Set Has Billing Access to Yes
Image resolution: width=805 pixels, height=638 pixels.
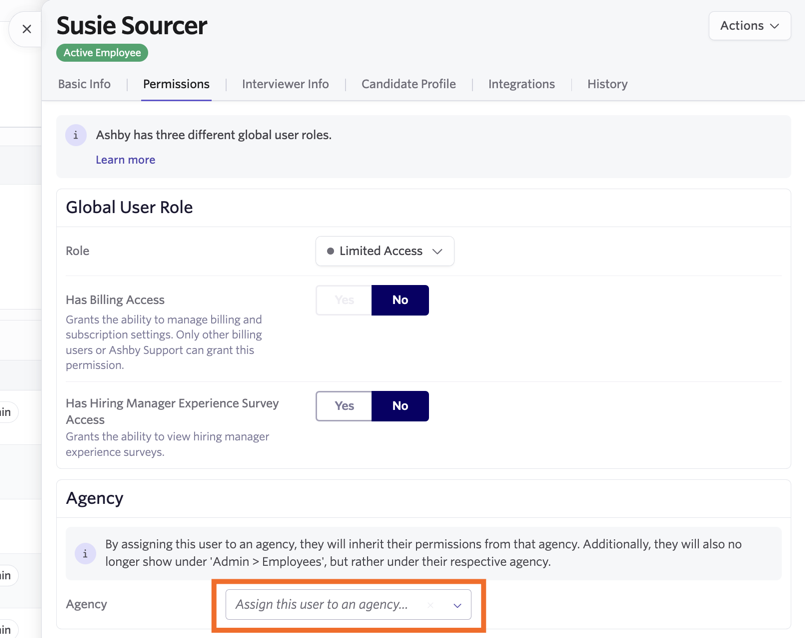click(x=344, y=300)
